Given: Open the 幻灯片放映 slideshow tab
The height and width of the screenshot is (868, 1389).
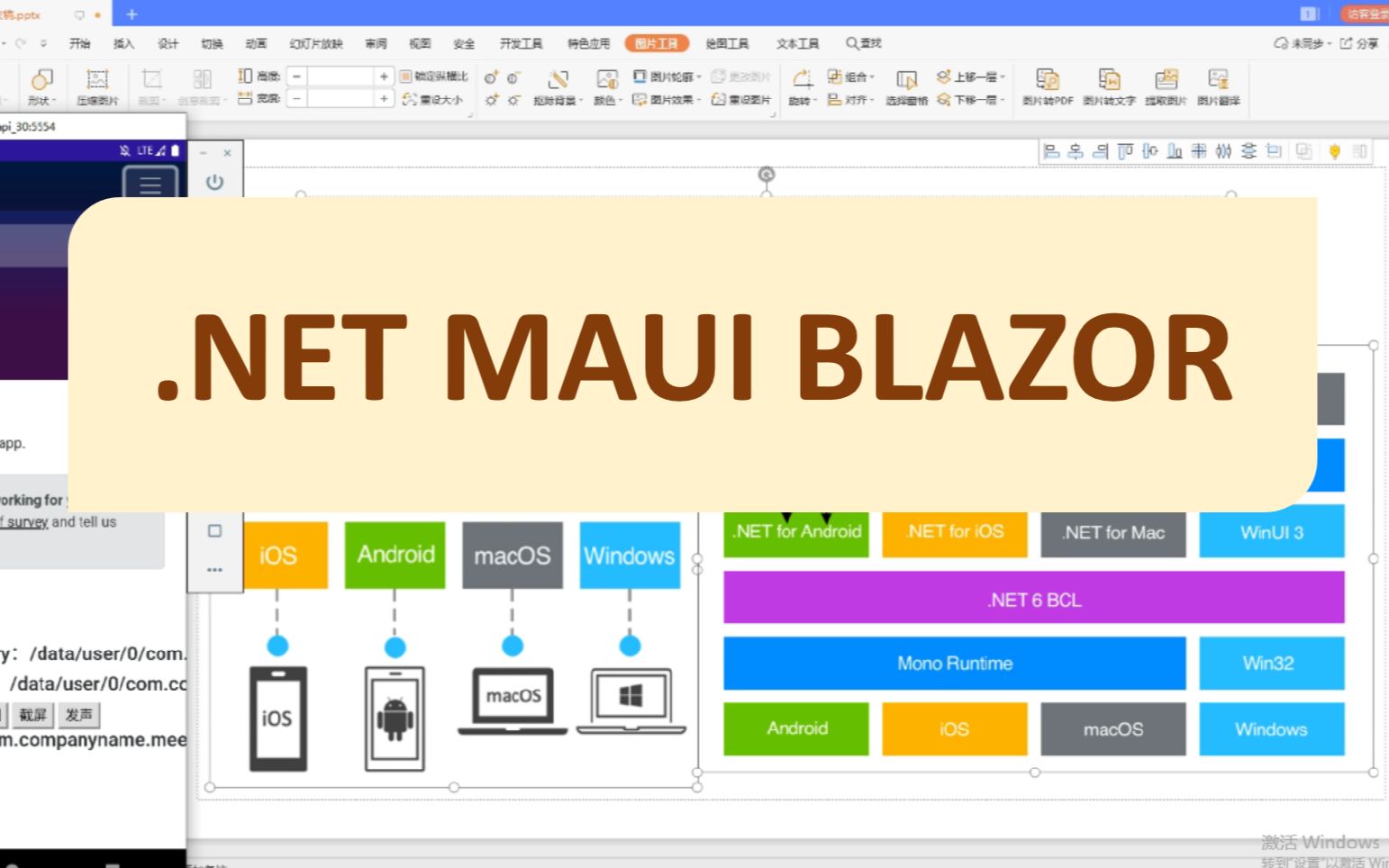Looking at the screenshot, I should click(x=316, y=43).
